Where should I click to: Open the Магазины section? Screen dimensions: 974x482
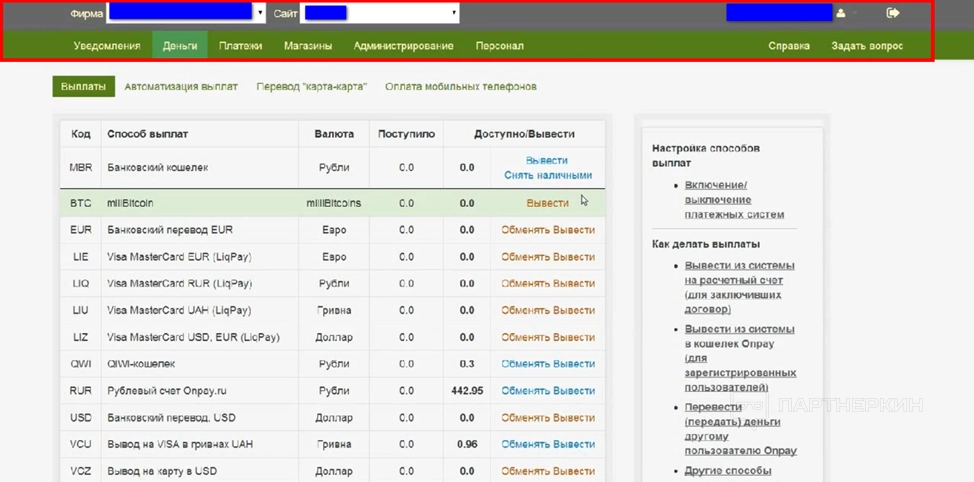307,46
